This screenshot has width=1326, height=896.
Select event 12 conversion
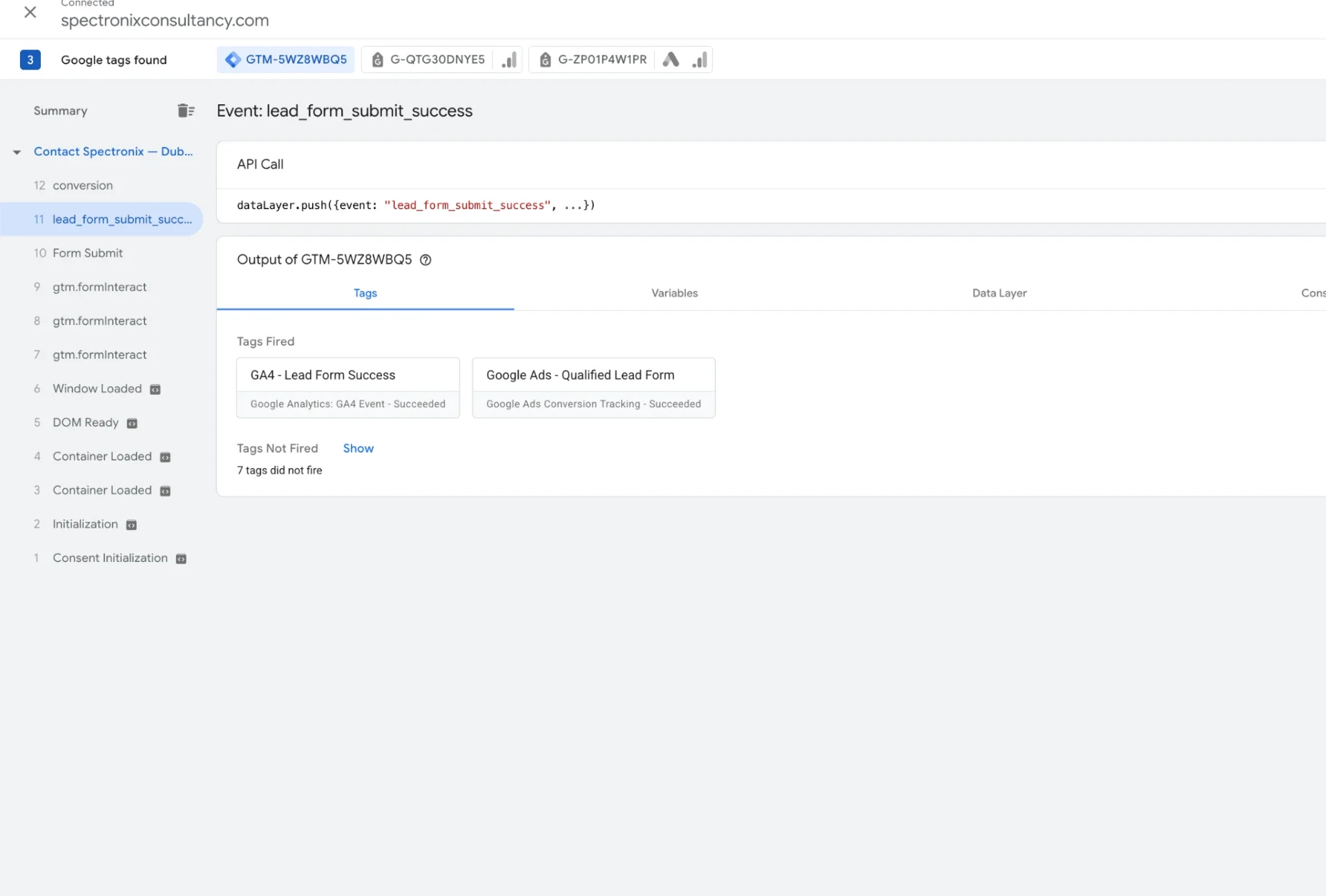pos(102,185)
